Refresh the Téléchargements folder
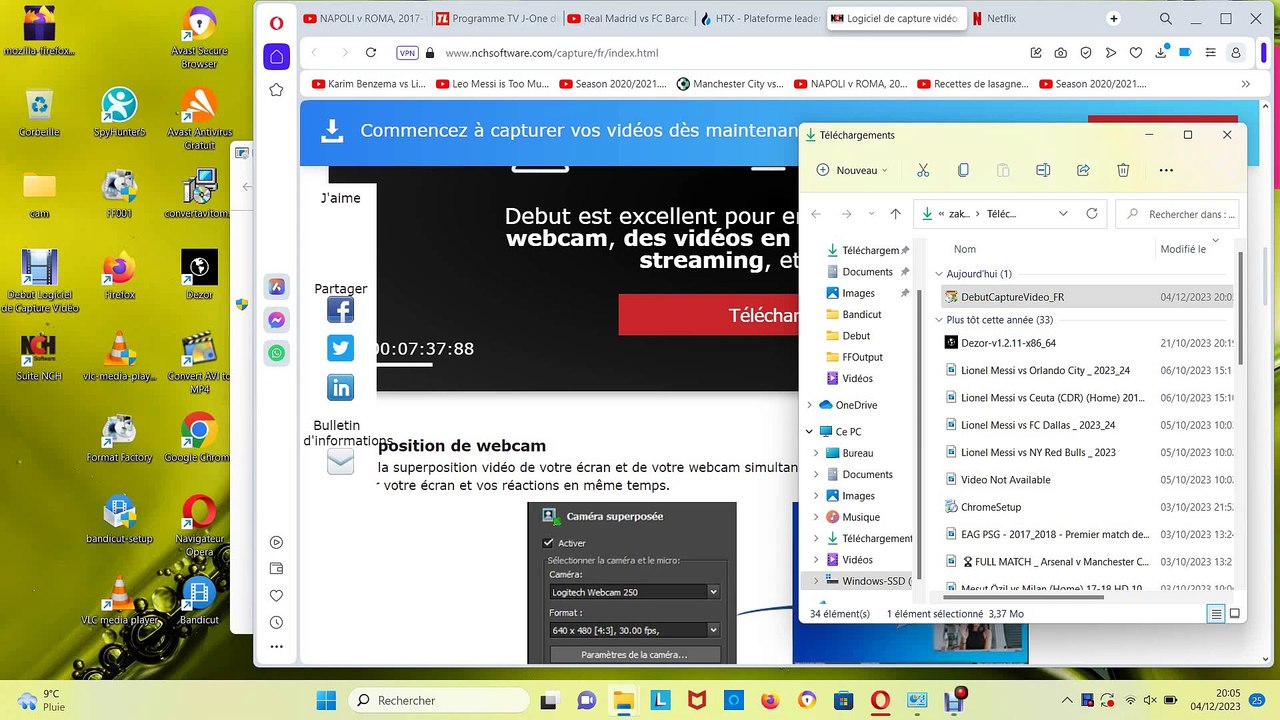Screen dimensions: 1280x720 point(1092,214)
